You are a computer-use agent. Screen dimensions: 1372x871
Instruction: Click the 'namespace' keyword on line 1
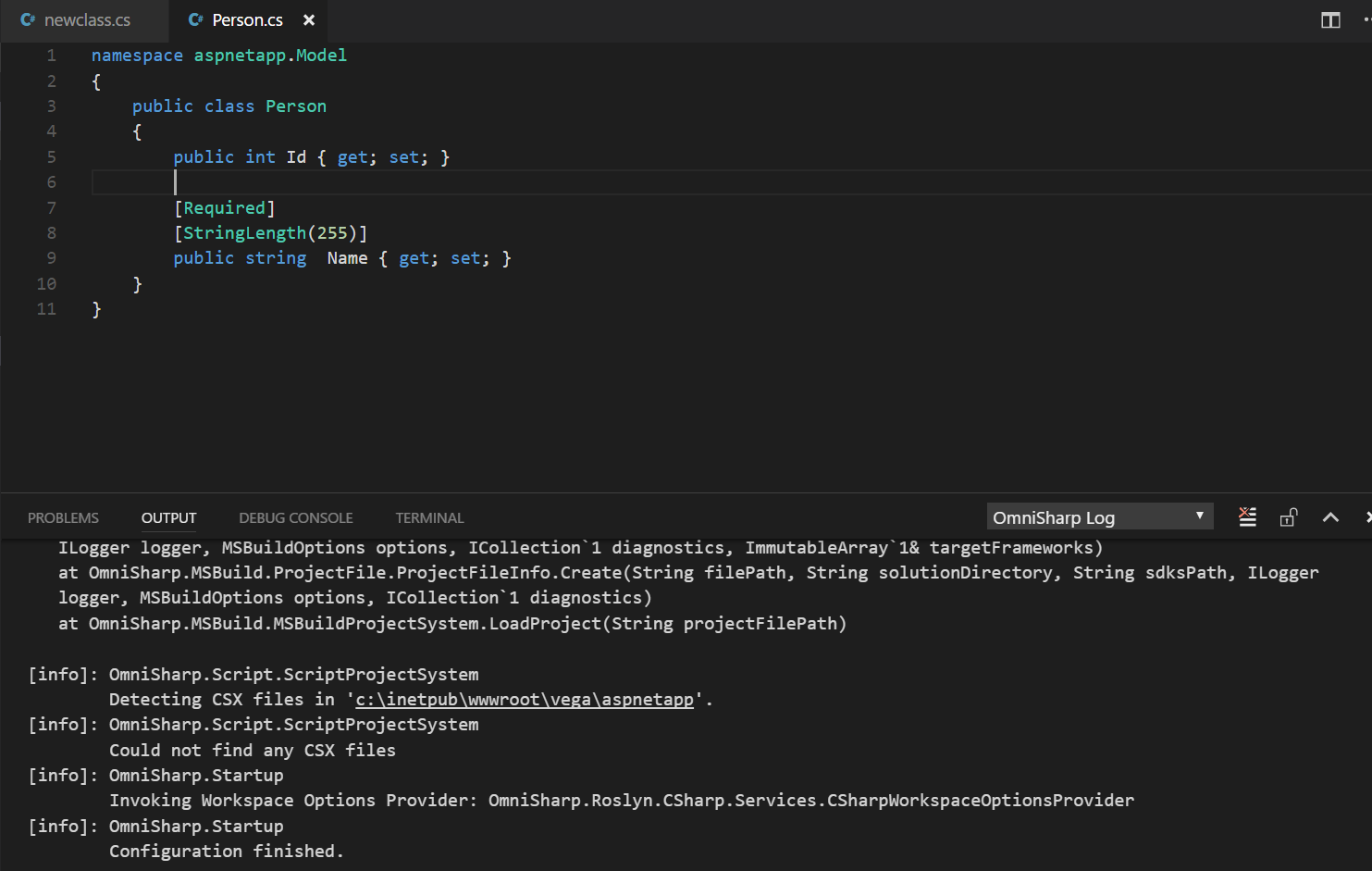137,56
